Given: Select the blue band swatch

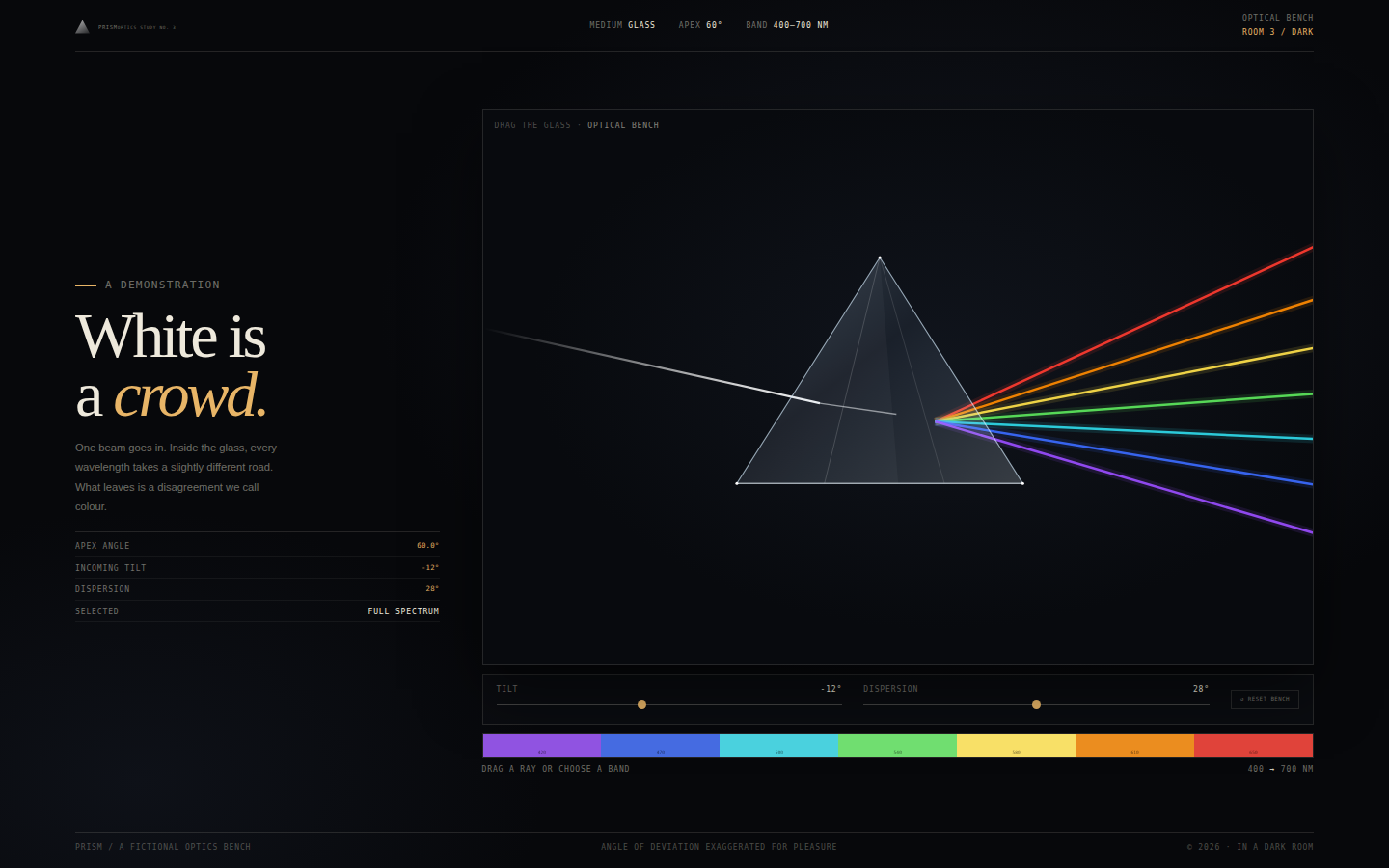Looking at the screenshot, I should tap(660, 746).
